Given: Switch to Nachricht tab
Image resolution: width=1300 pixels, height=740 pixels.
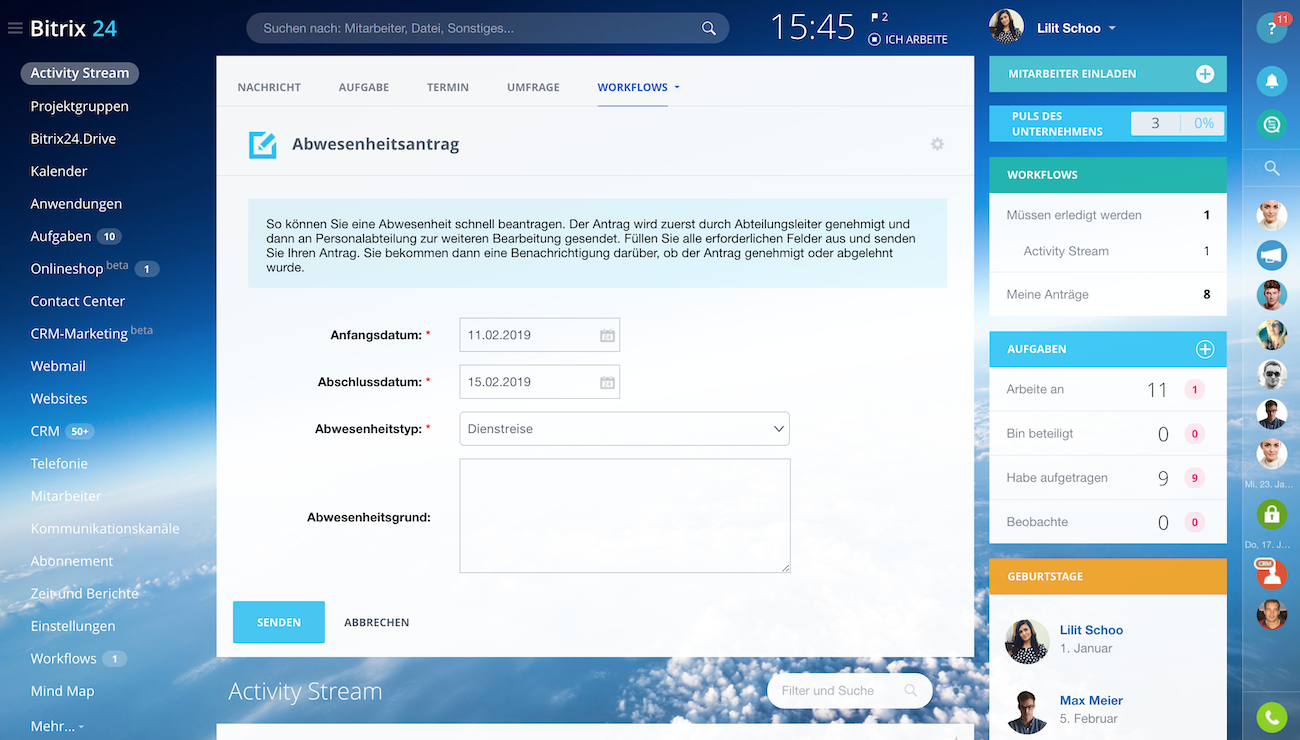Looking at the screenshot, I should [x=269, y=88].
